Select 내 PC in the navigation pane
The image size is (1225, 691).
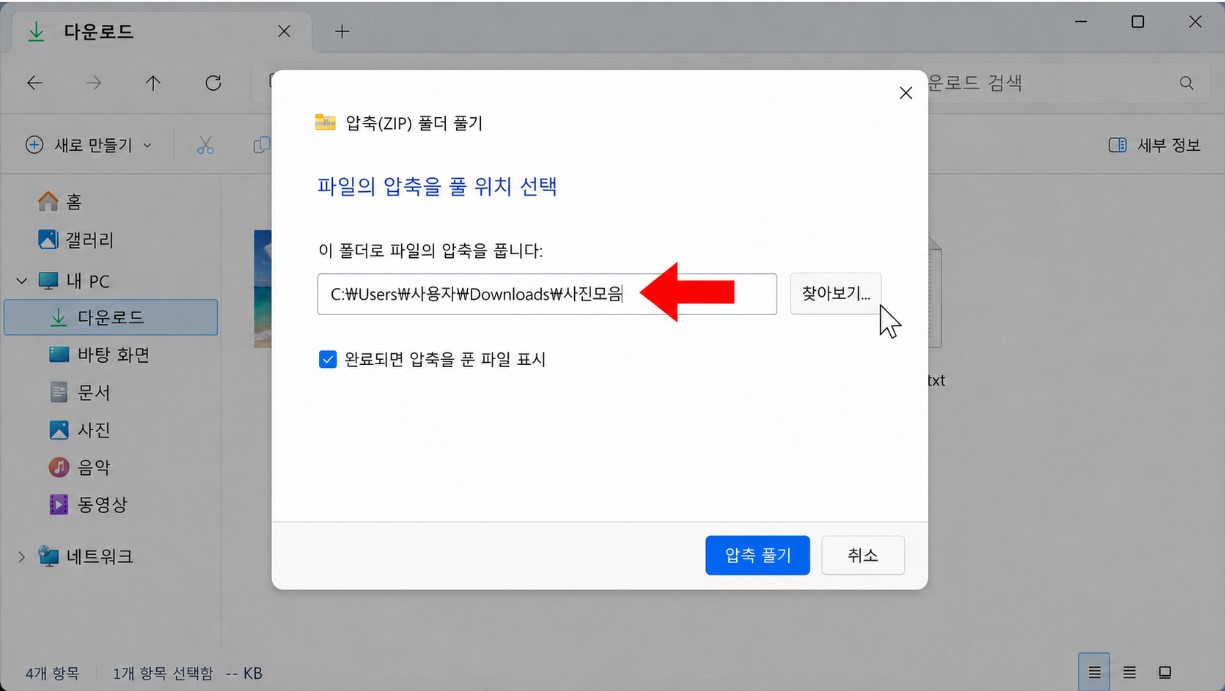87,281
